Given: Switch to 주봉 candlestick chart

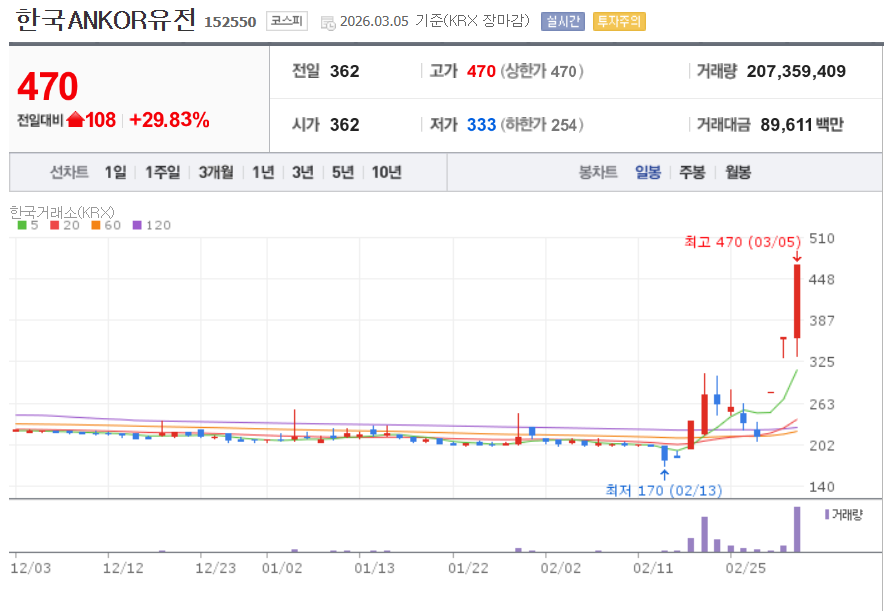Looking at the screenshot, I should [692, 172].
